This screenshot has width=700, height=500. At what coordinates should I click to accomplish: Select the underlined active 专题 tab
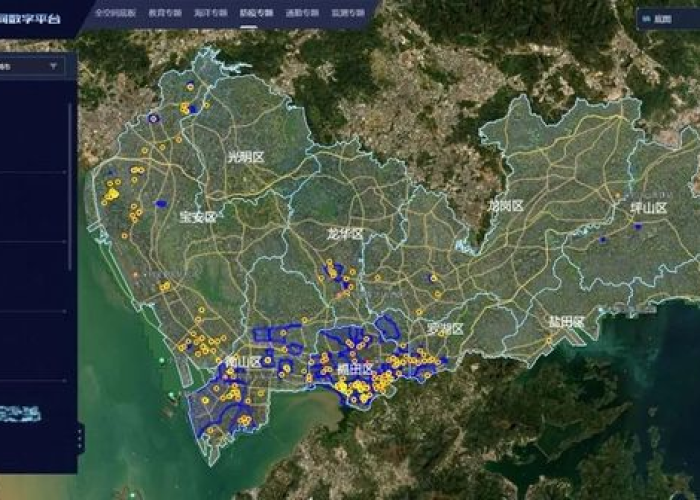click(x=257, y=13)
